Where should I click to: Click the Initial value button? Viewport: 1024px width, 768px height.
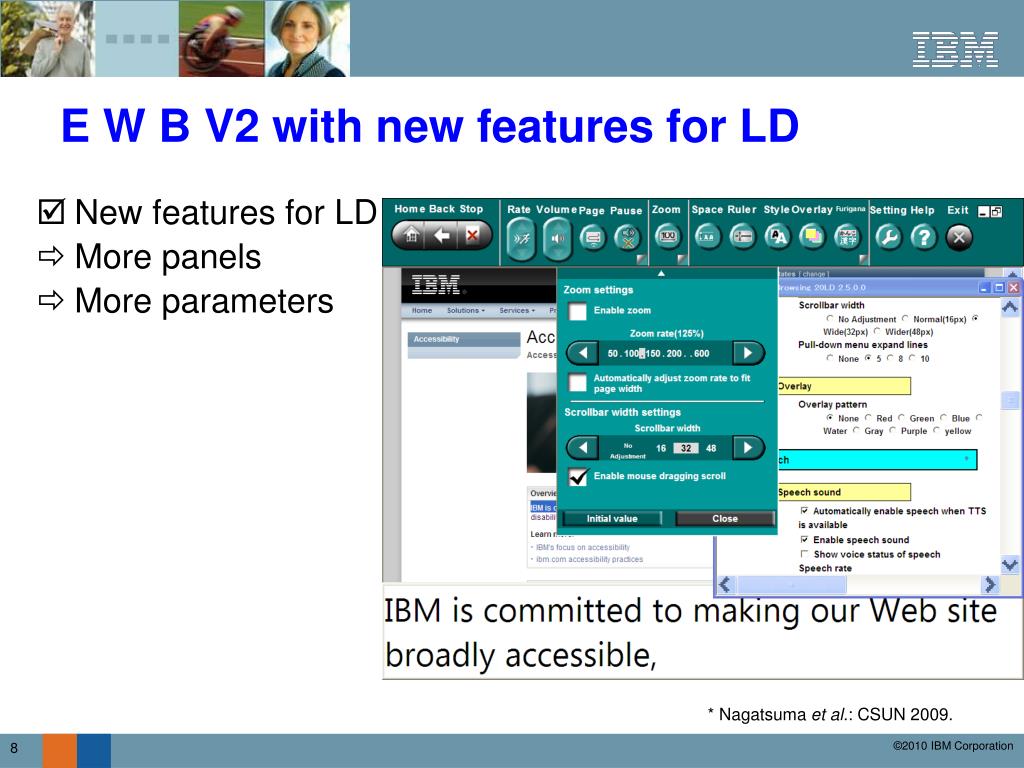pyautogui.click(x=612, y=519)
